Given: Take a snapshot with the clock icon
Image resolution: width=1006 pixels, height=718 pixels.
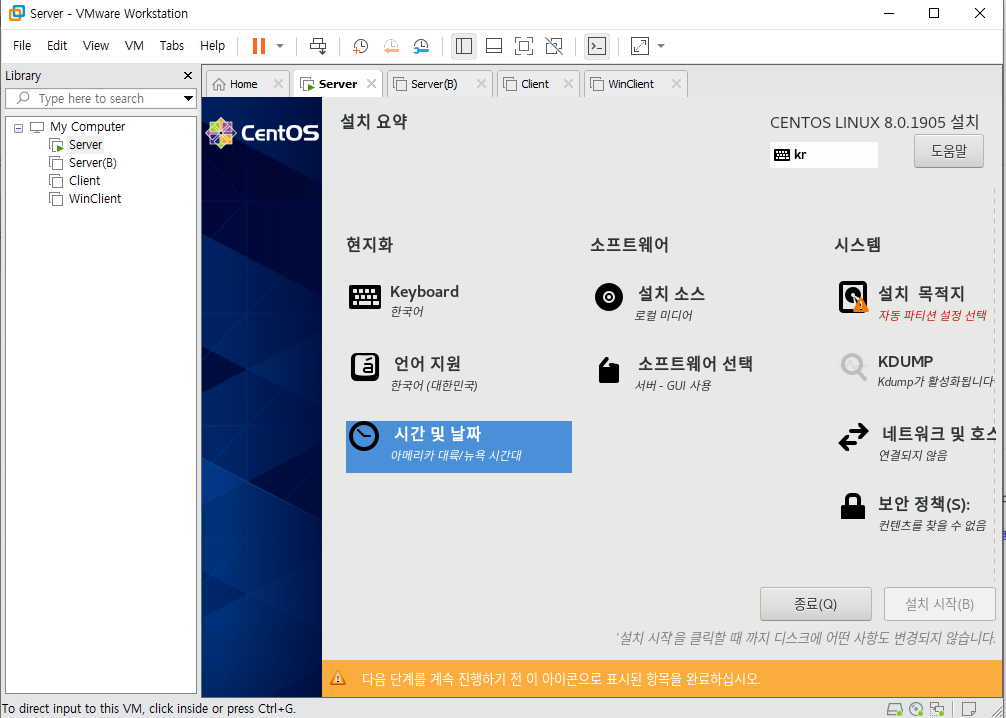Looking at the screenshot, I should click(361, 46).
